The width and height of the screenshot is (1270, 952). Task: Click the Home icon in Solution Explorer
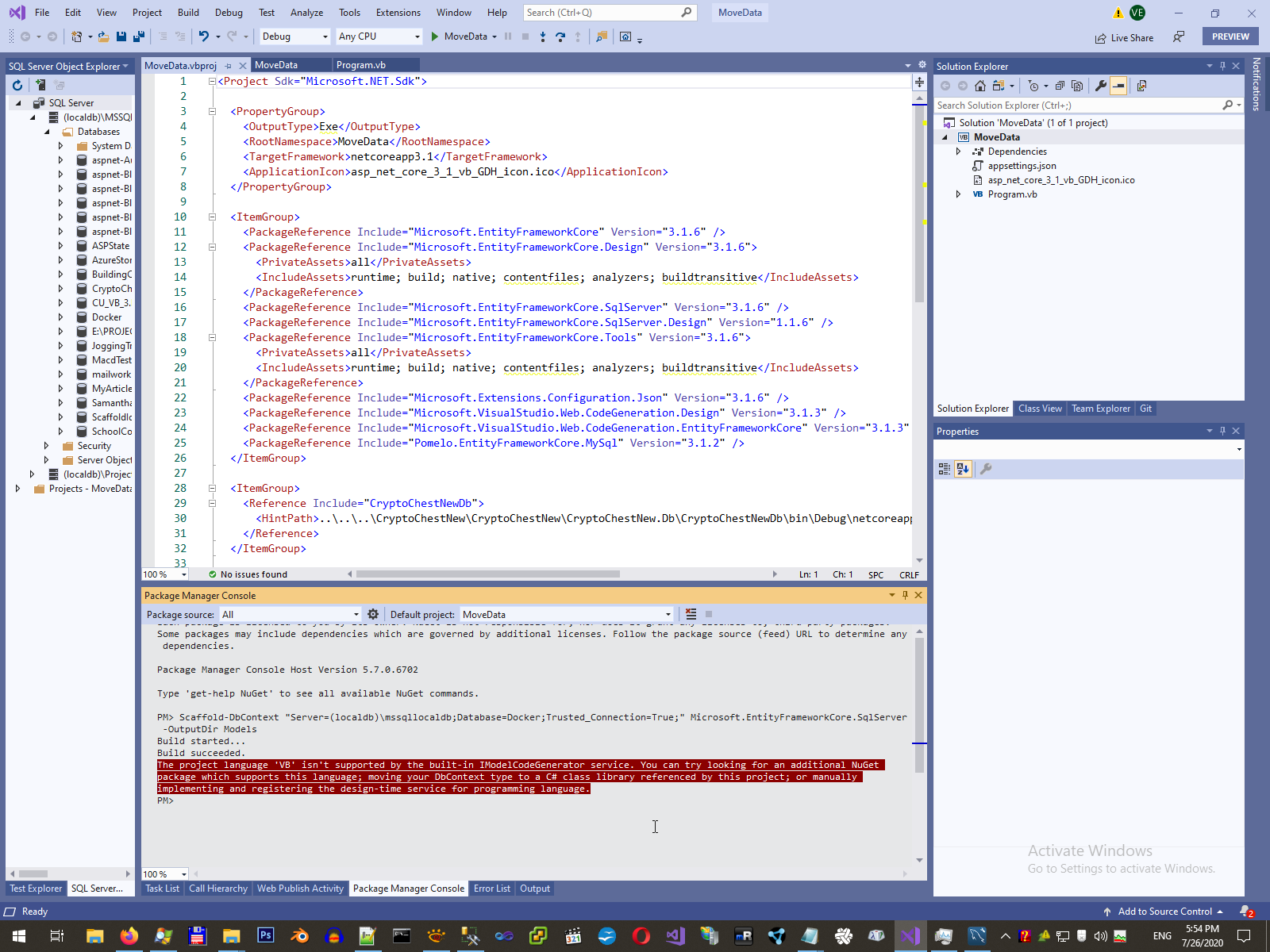[980, 86]
